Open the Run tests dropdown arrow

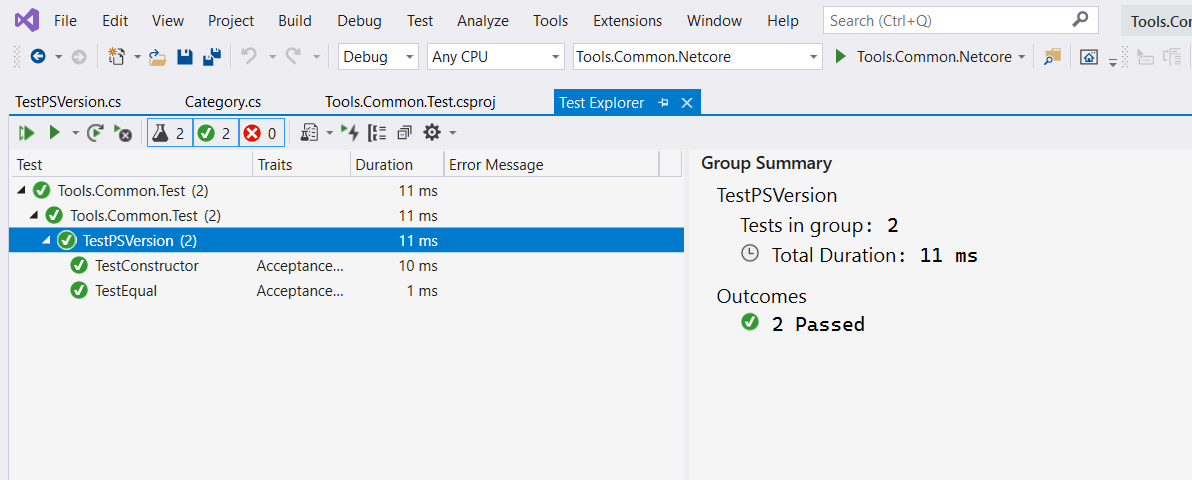tap(75, 134)
